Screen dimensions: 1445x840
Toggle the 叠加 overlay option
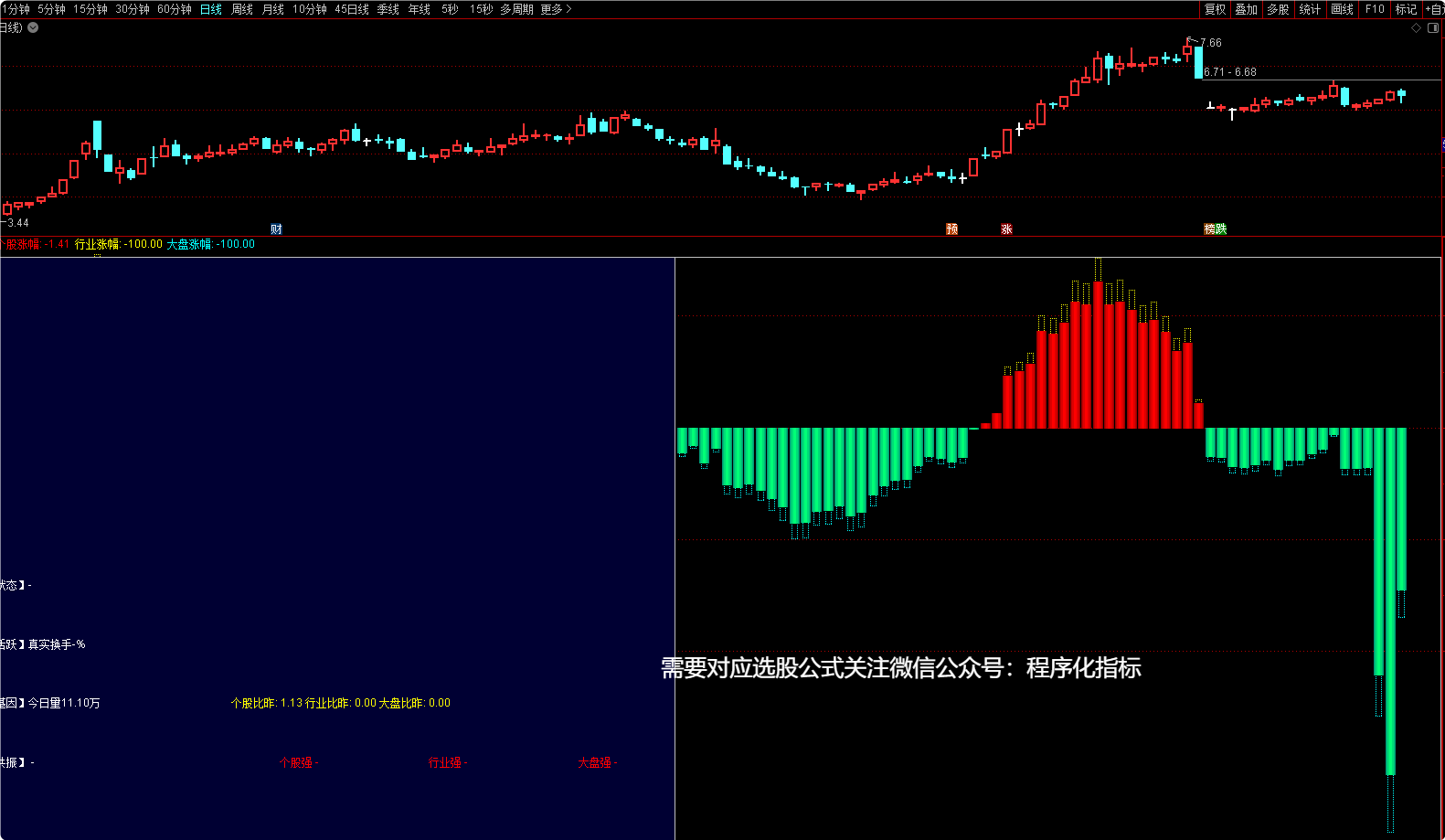[x=1246, y=9]
